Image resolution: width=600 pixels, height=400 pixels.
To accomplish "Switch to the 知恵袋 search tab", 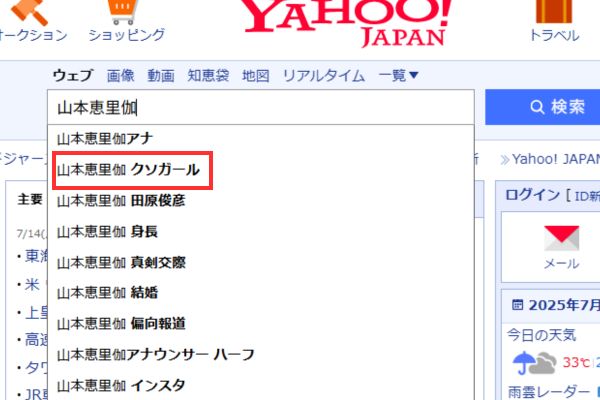I will coord(208,75).
